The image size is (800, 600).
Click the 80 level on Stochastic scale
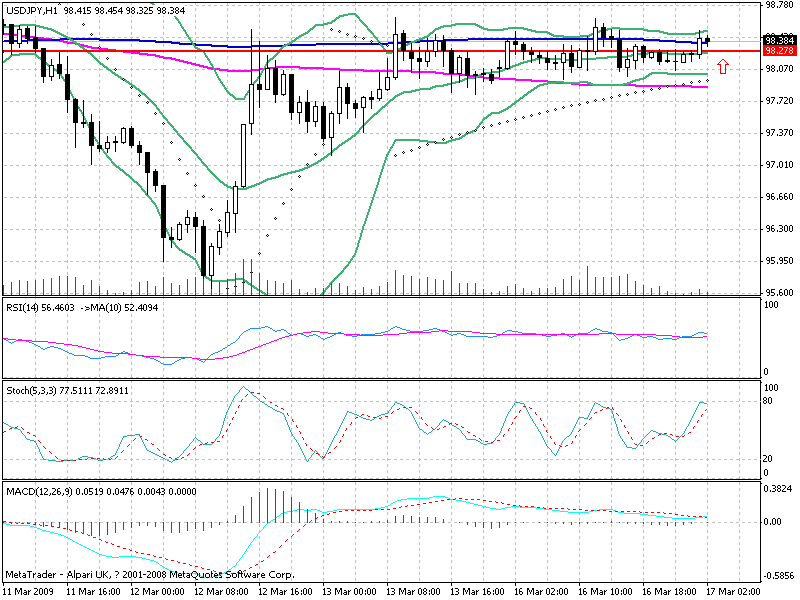pyautogui.click(x=767, y=401)
